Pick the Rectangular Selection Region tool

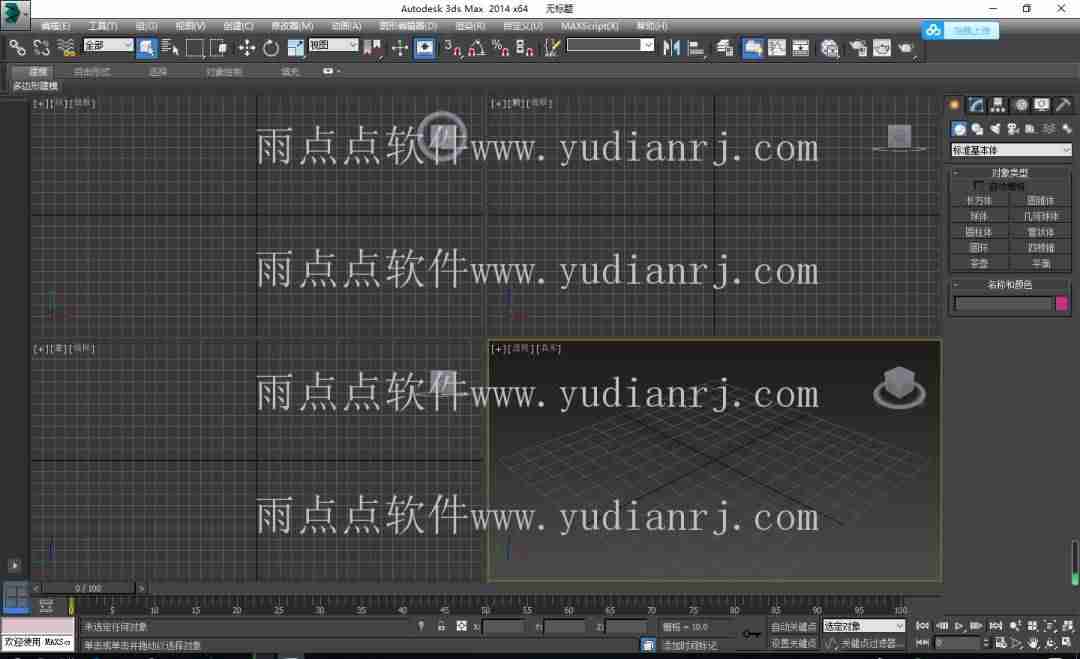pyautogui.click(x=195, y=48)
